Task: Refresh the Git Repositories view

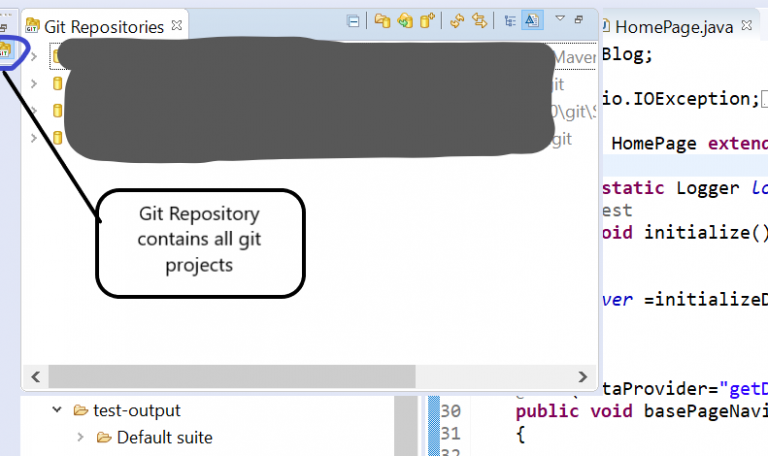Action: pos(457,21)
